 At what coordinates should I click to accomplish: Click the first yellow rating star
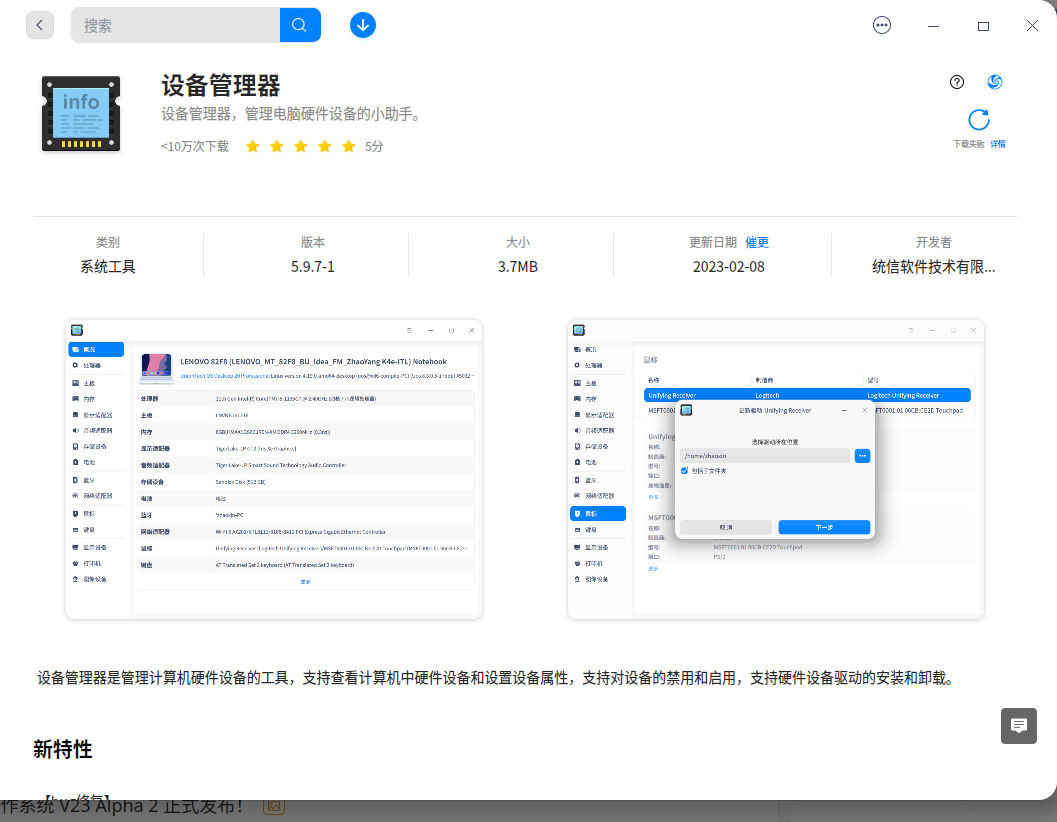pos(253,145)
